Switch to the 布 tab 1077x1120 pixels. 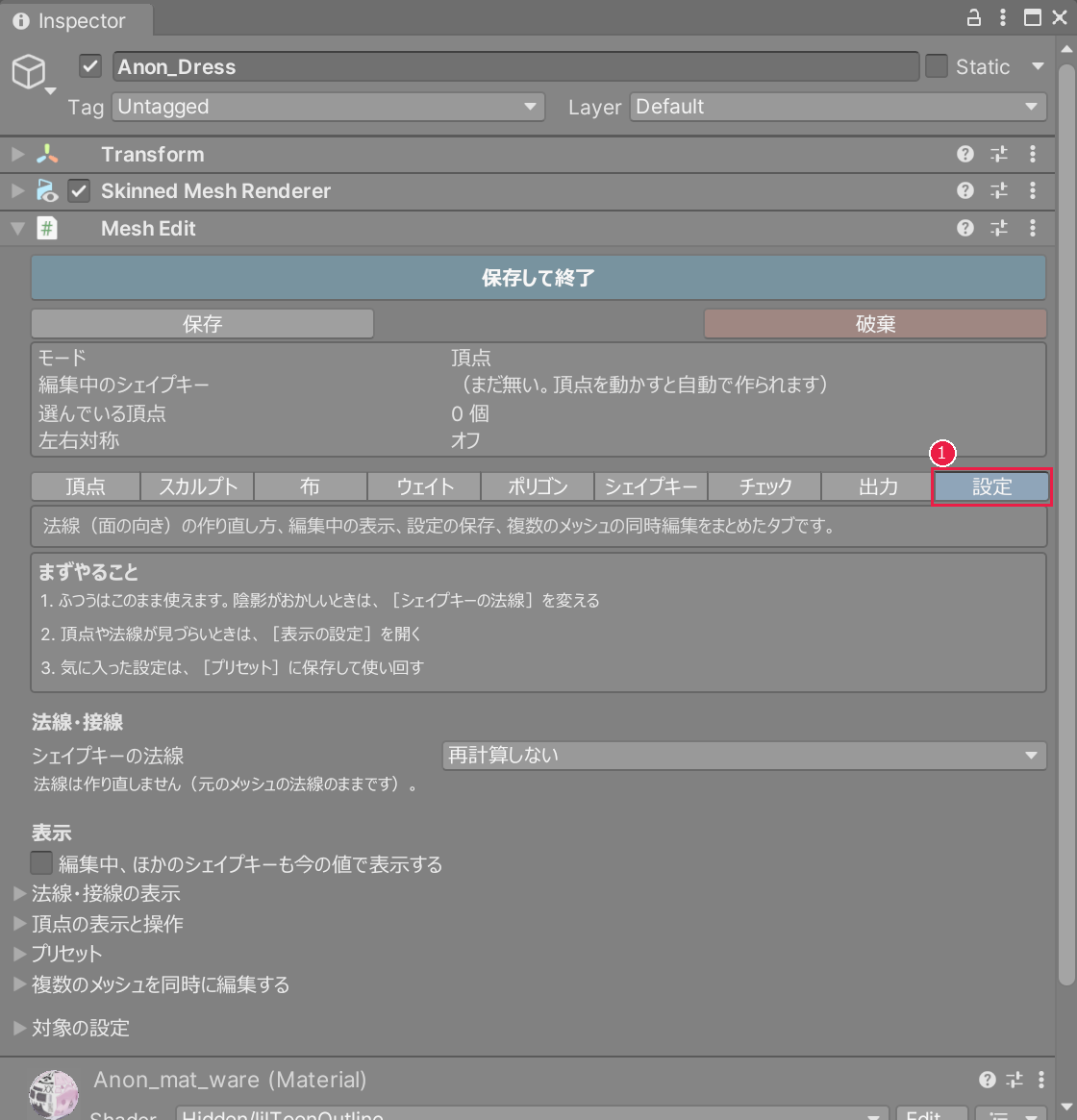point(311,486)
